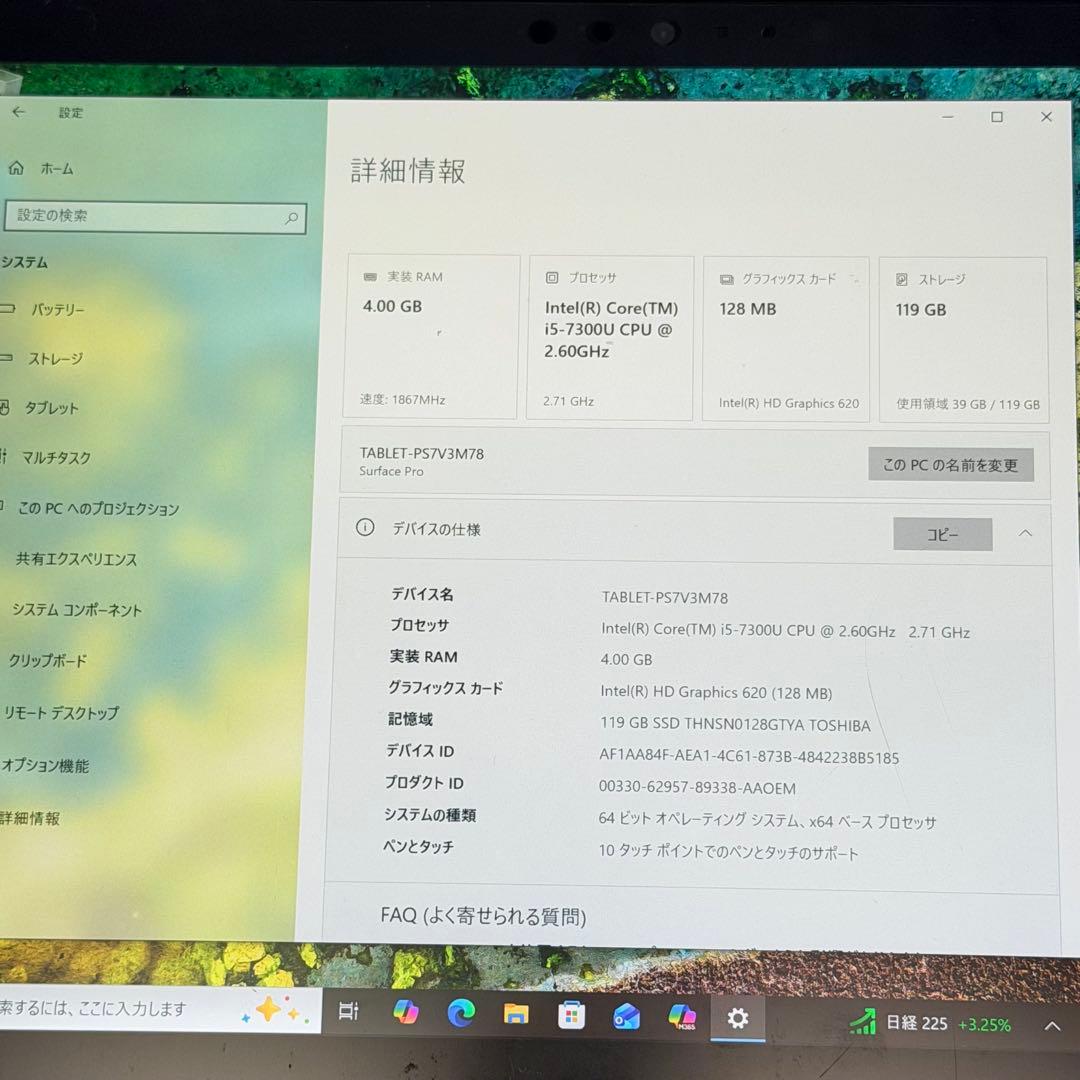Viewport: 1080px width, 1080px height.
Task: Launch Copilot from the taskbar
Action: [404, 1014]
